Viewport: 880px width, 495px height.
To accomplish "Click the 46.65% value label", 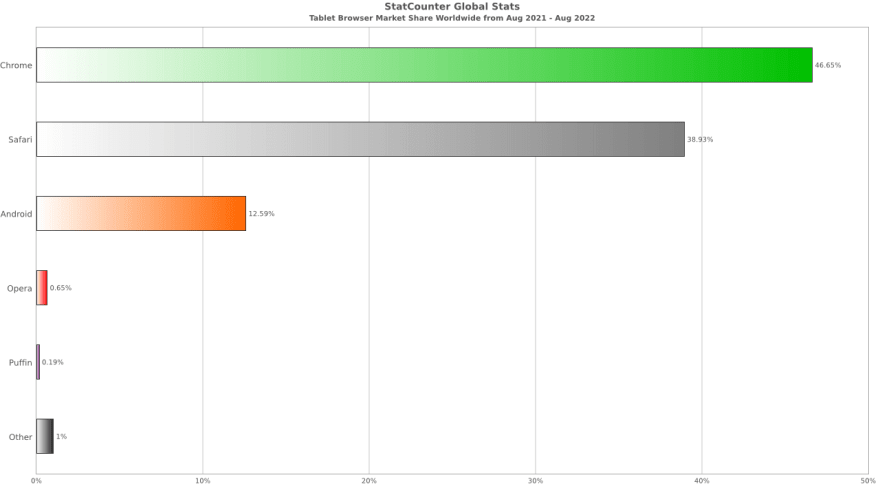I will click(828, 65).
